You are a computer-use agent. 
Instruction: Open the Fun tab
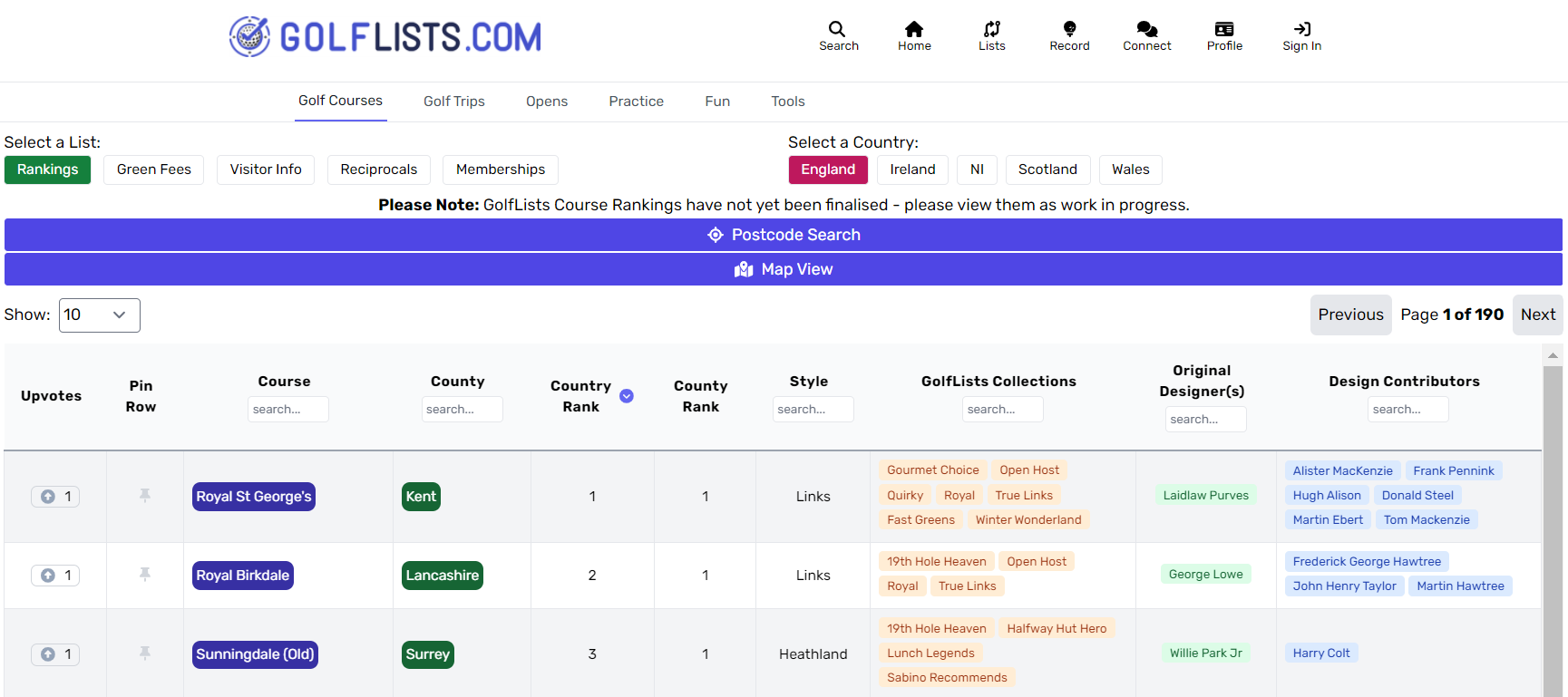tap(717, 102)
